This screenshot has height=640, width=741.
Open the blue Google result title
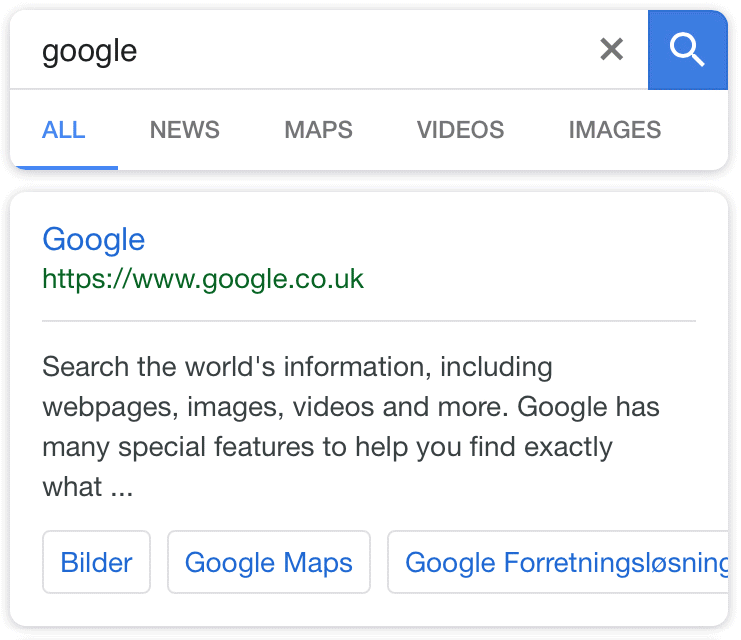click(94, 240)
